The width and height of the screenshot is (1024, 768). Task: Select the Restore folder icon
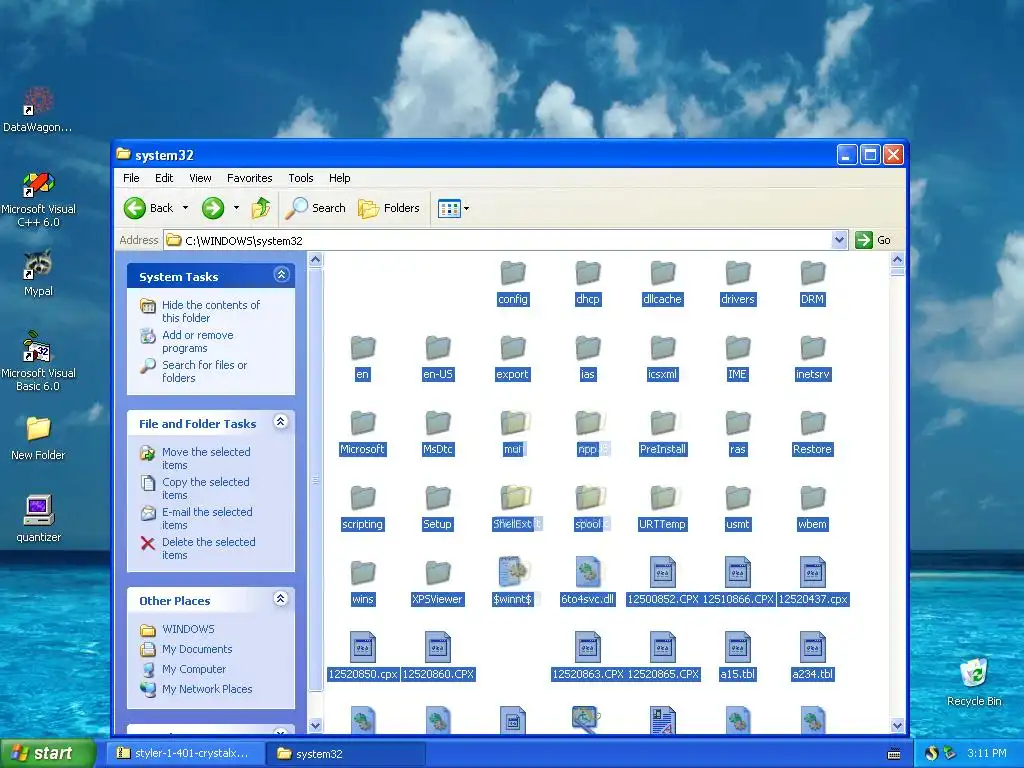[812, 423]
